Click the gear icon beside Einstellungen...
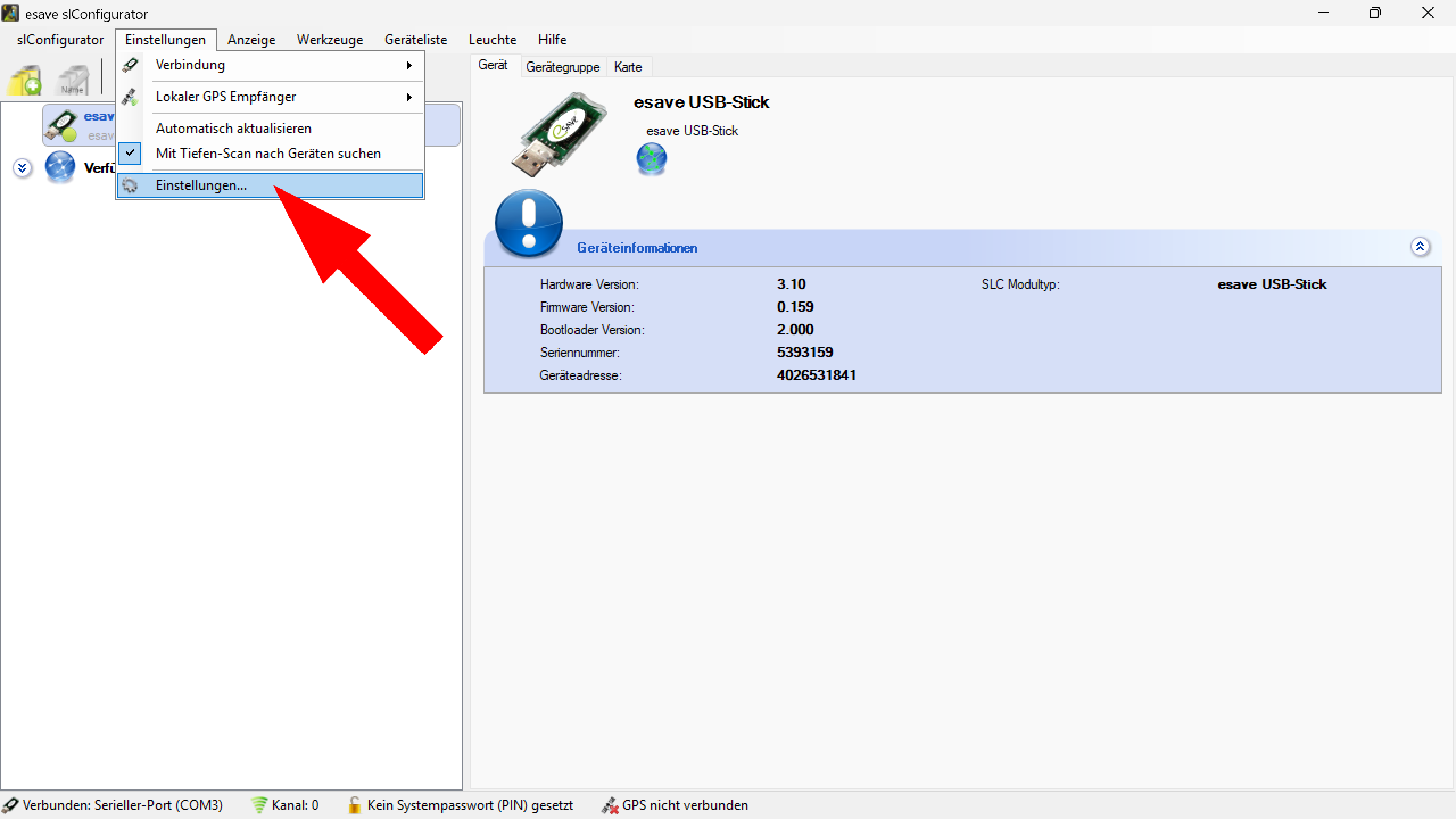 tap(130, 185)
